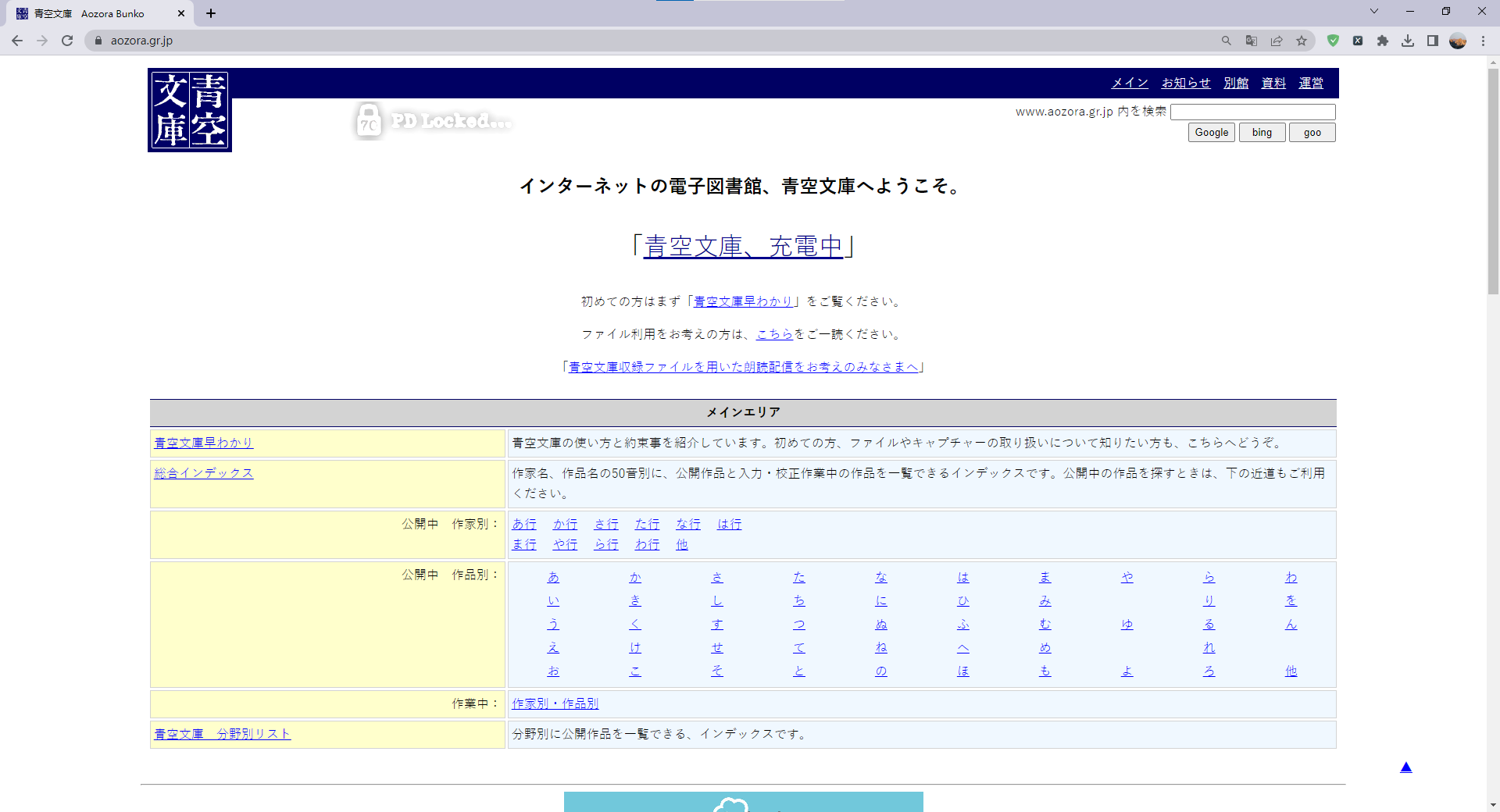Open authors は行 link
This screenshot has height=812, width=1500.
(729, 524)
